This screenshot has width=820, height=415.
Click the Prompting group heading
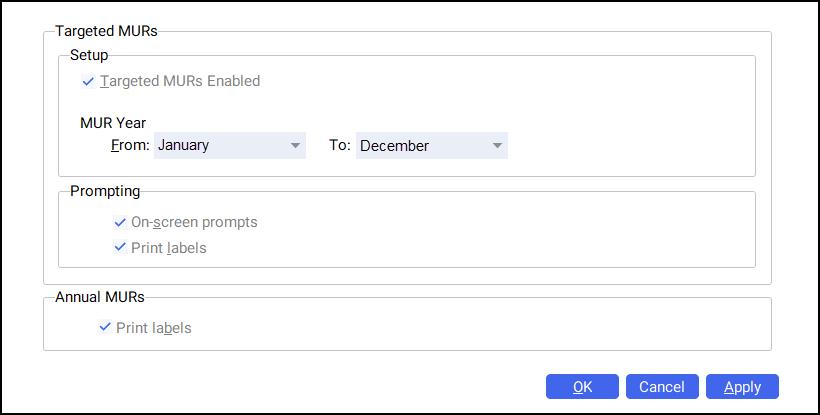tap(105, 190)
